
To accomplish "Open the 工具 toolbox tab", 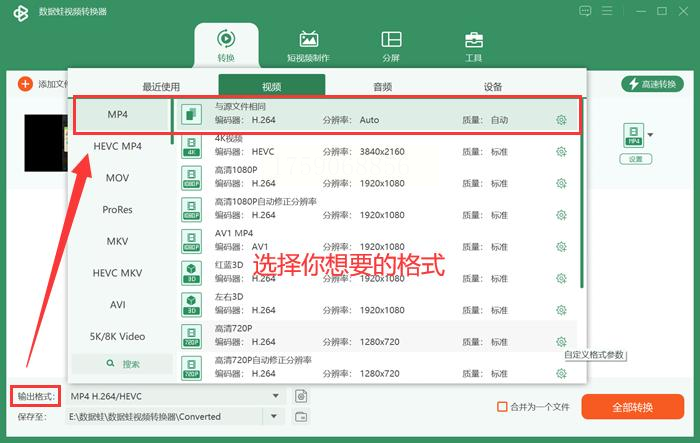I will [x=474, y=46].
